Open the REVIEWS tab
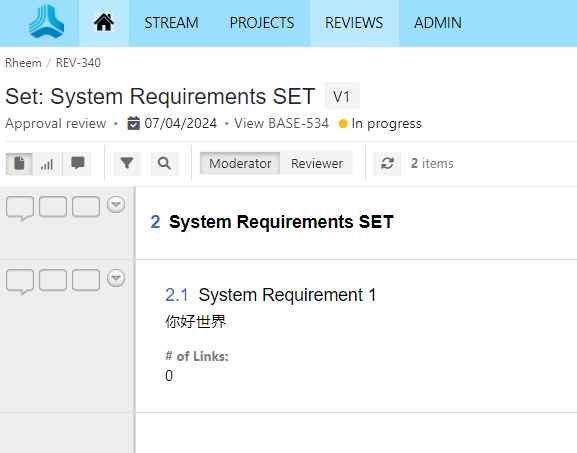Image resolution: width=577 pixels, height=453 pixels. (354, 23)
